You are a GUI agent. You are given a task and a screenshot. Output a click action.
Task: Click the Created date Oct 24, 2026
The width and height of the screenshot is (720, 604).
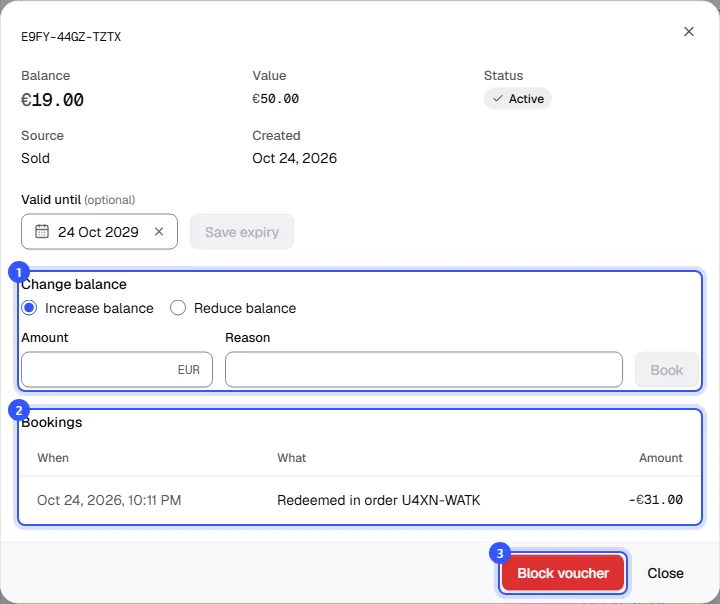(294, 158)
